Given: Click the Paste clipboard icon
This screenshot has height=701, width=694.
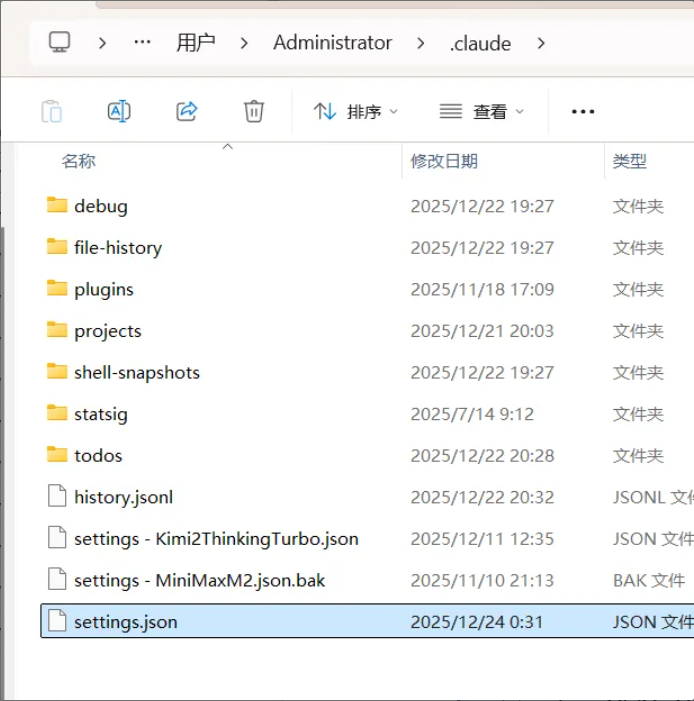Looking at the screenshot, I should pos(52,111).
